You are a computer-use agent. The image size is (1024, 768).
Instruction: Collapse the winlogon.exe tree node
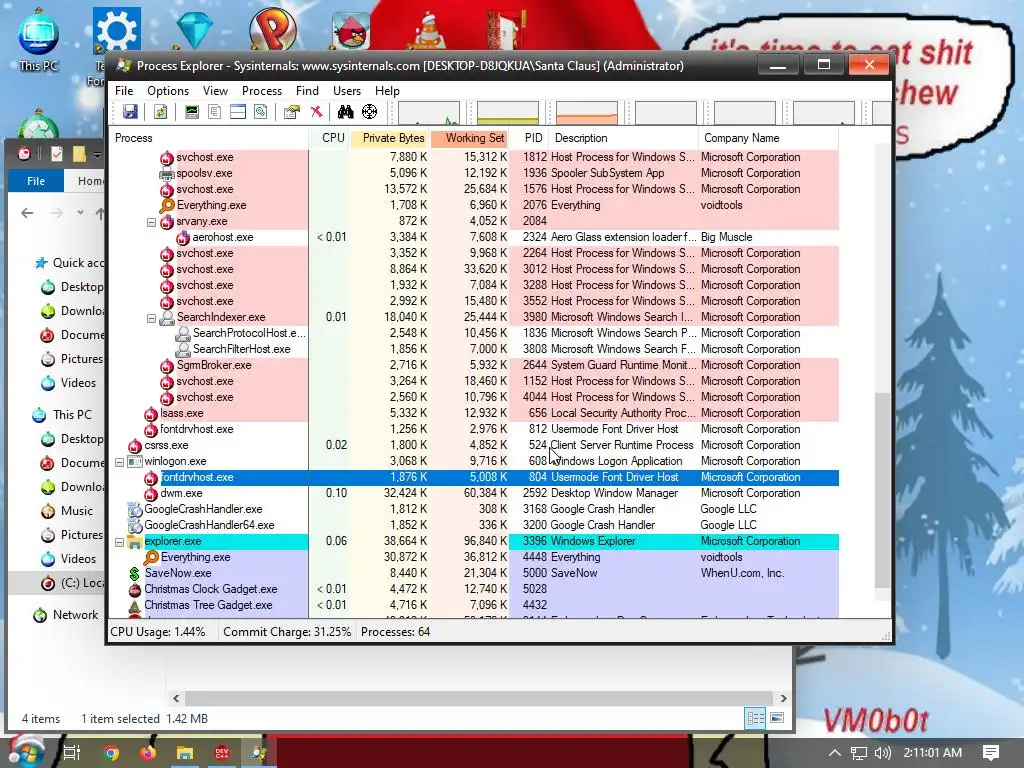click(x=120, y=461)
